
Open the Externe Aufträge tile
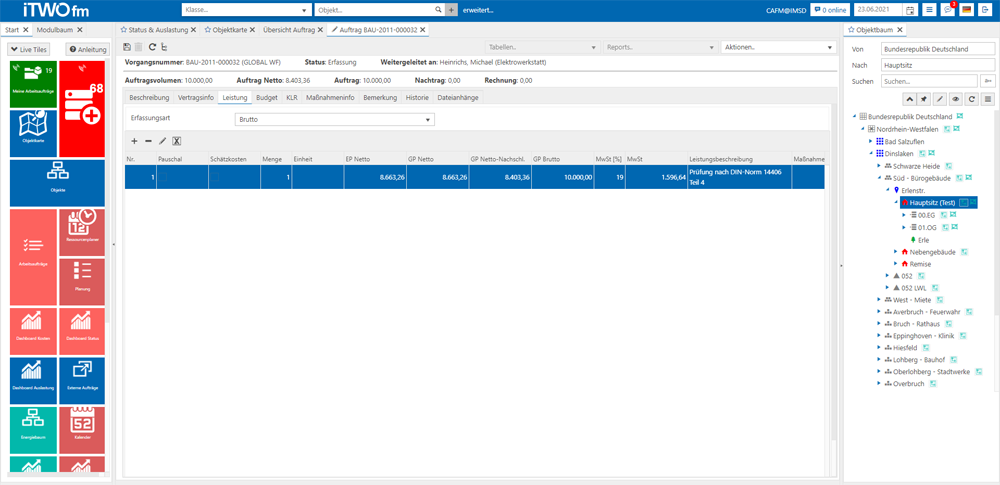click(82, 380)
